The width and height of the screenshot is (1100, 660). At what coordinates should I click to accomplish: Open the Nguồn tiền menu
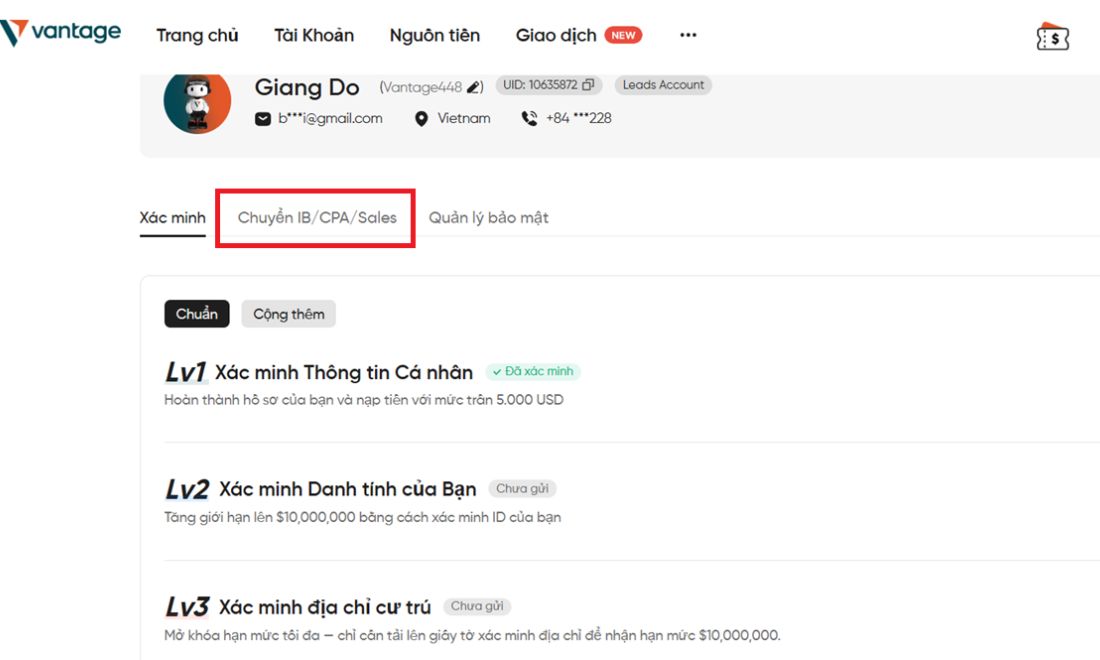[435, 35]
